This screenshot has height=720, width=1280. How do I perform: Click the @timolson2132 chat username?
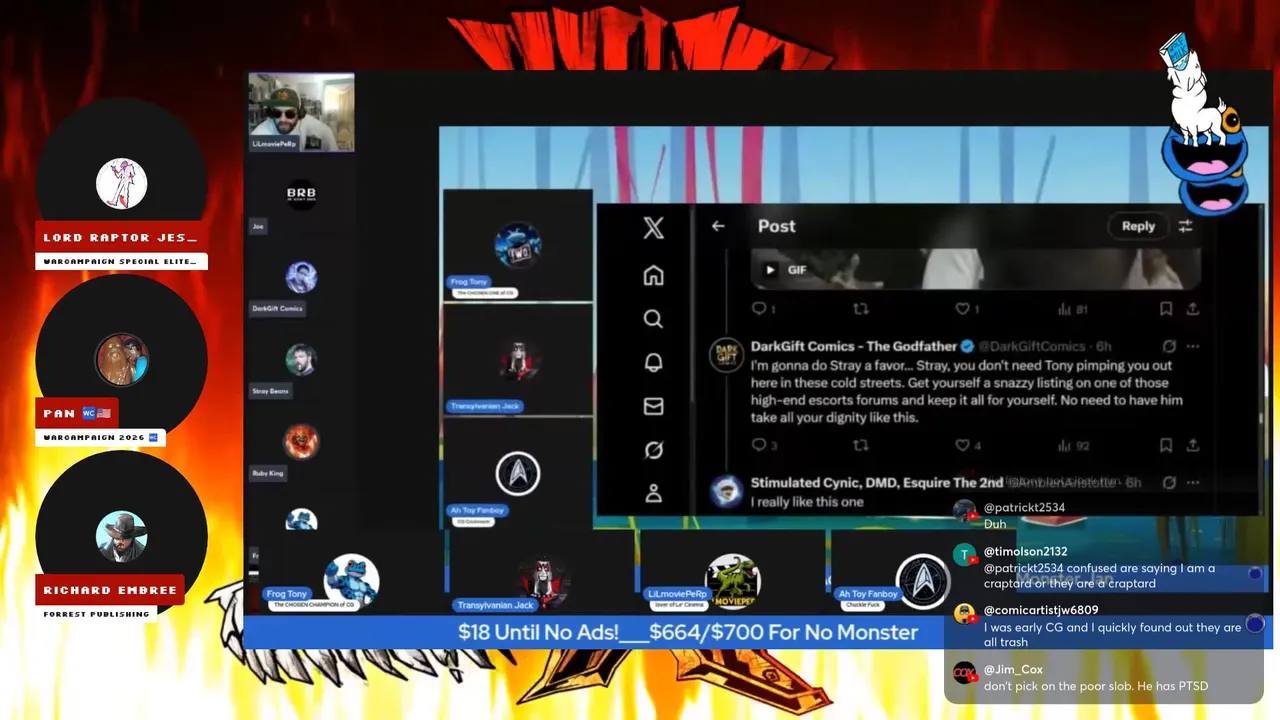coord(1025,552)
